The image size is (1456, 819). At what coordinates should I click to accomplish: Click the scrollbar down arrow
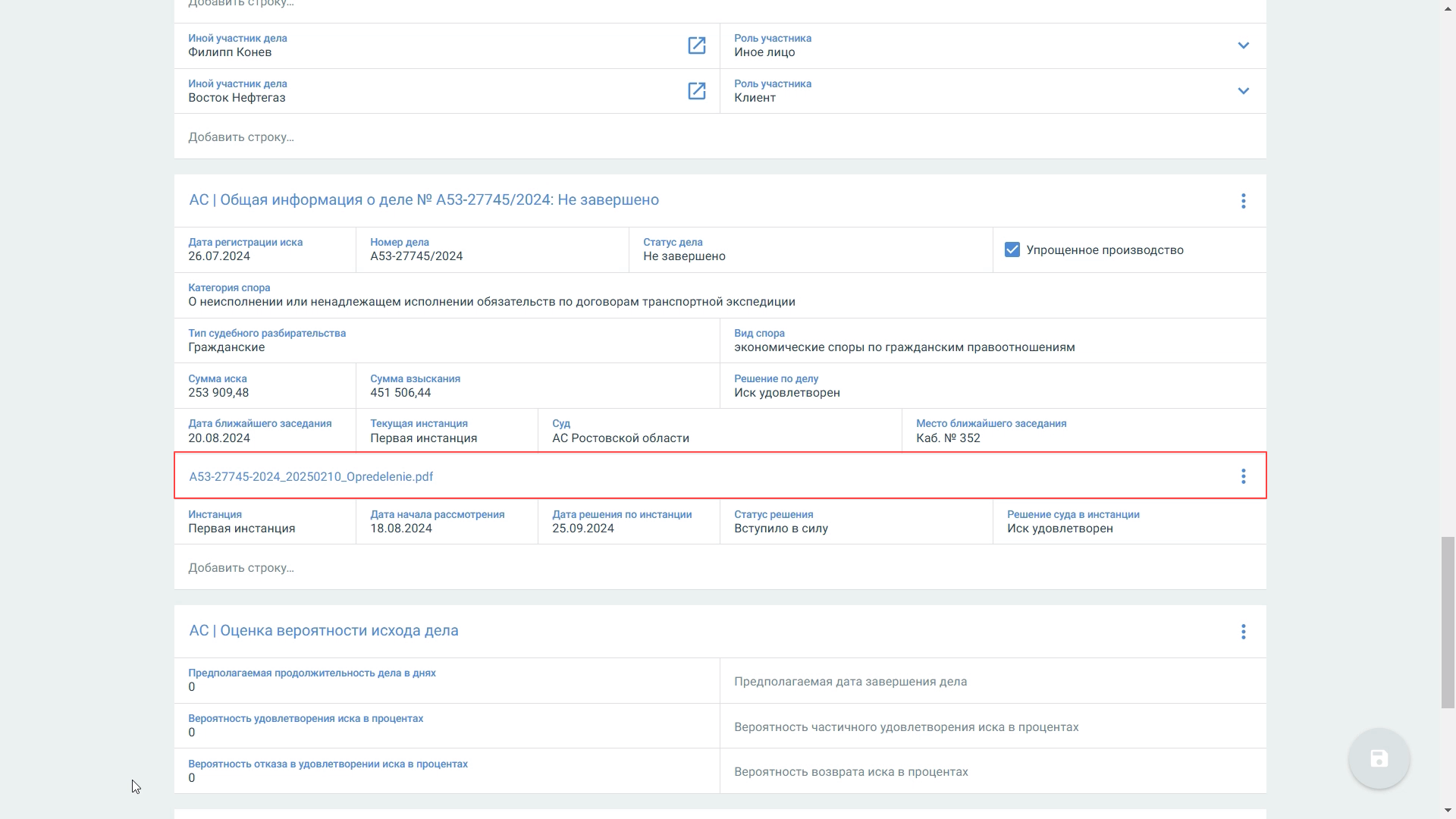(1448, 811)
